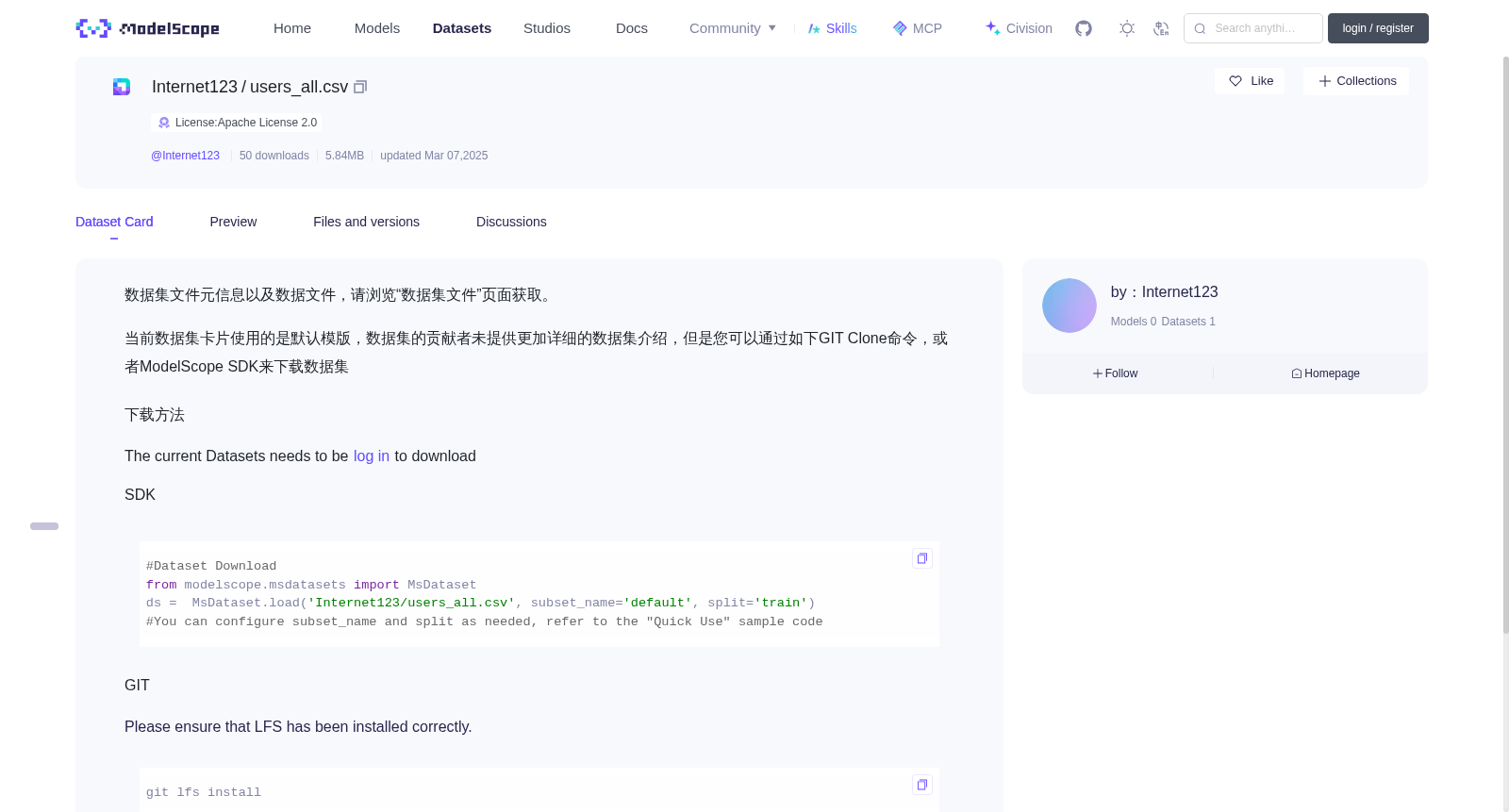
Task: Open the GitHub icon link
Action: (1084, 28)
